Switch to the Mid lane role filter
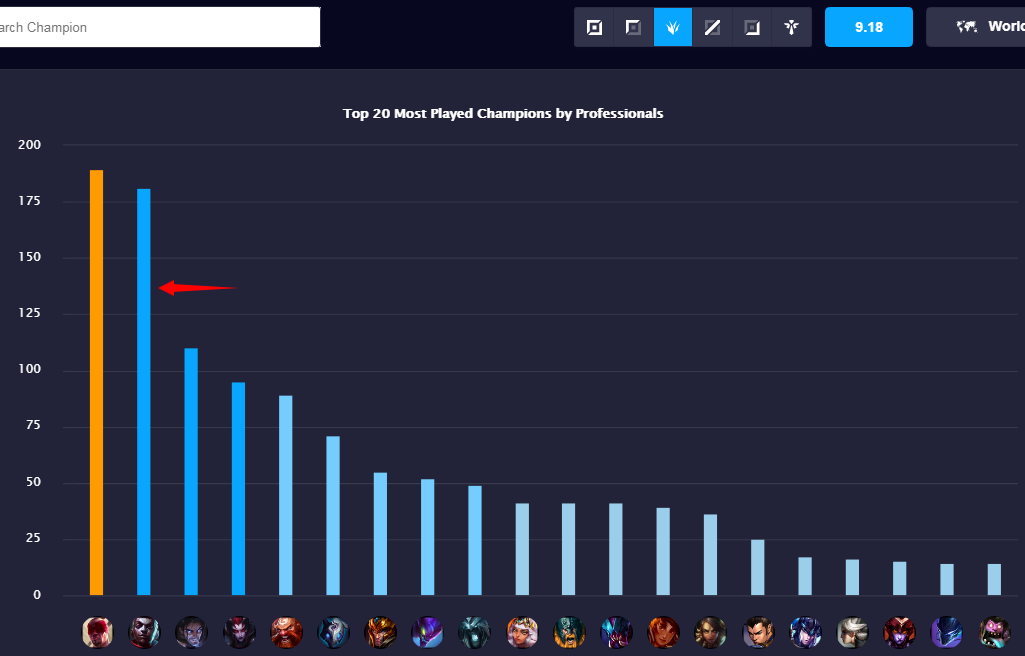The height and width of the screenshot is (656, 1025). [712, 27]
